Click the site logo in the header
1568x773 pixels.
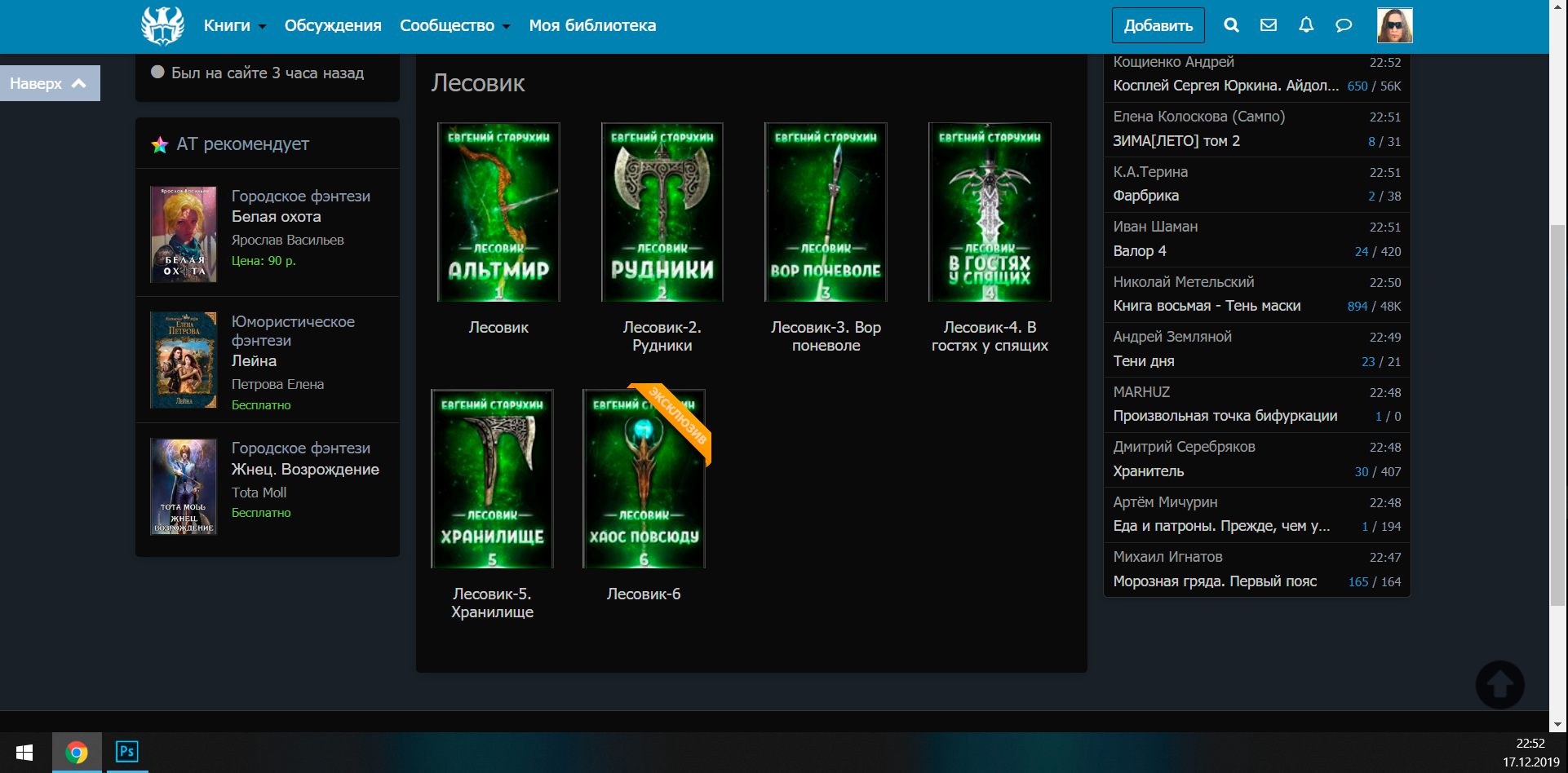click(x=162, y=25)
